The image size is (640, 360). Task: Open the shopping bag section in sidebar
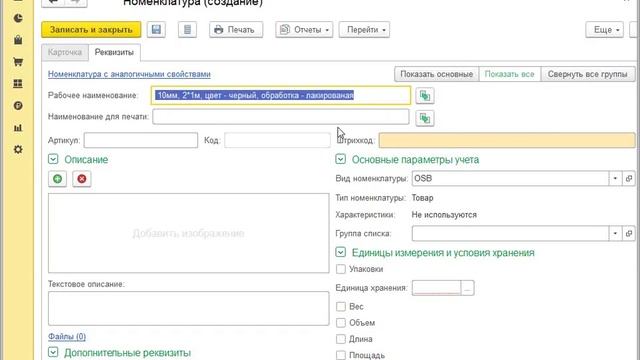click(18, 40)
